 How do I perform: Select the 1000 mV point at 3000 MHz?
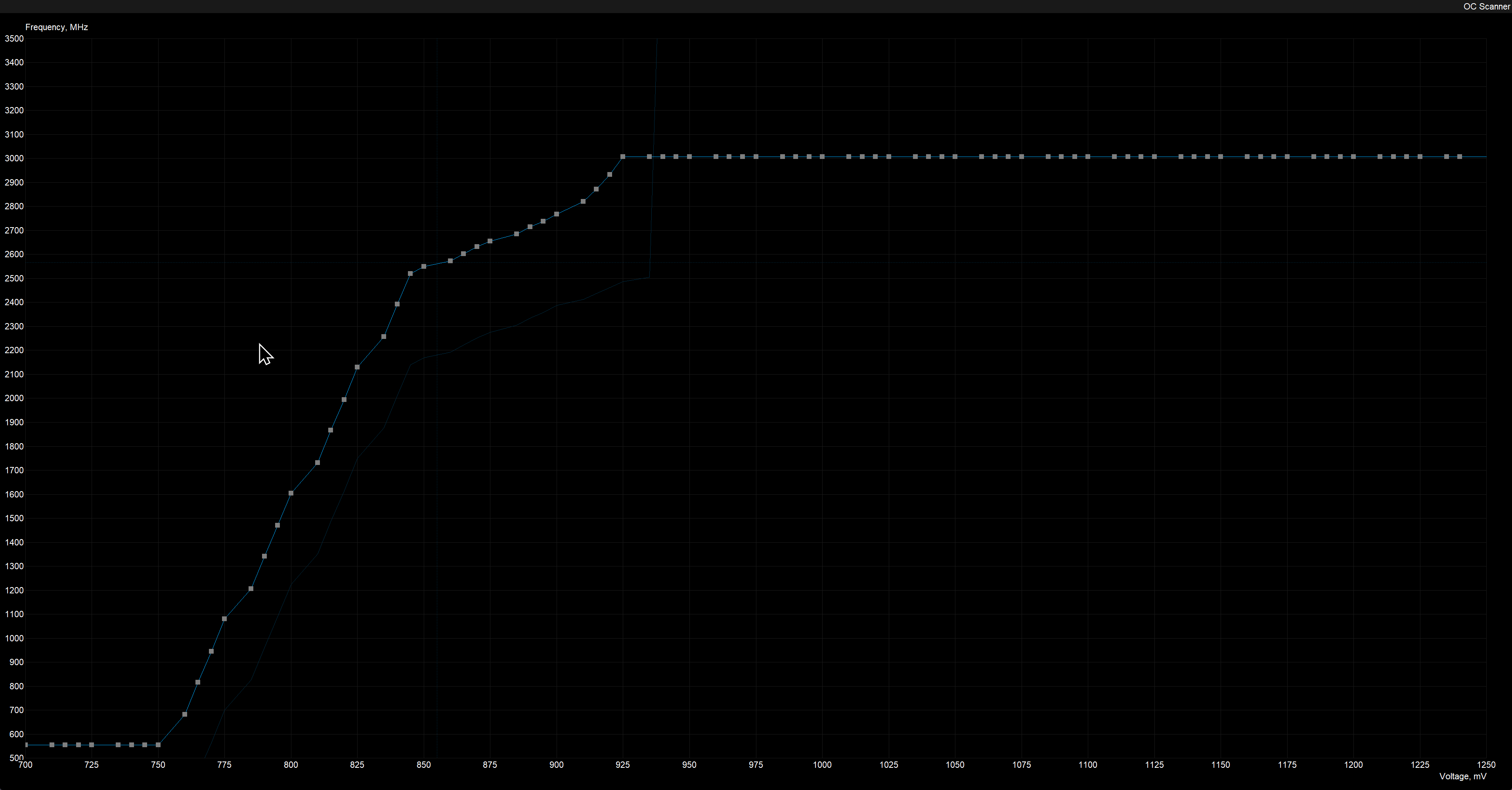pos(822,157)
